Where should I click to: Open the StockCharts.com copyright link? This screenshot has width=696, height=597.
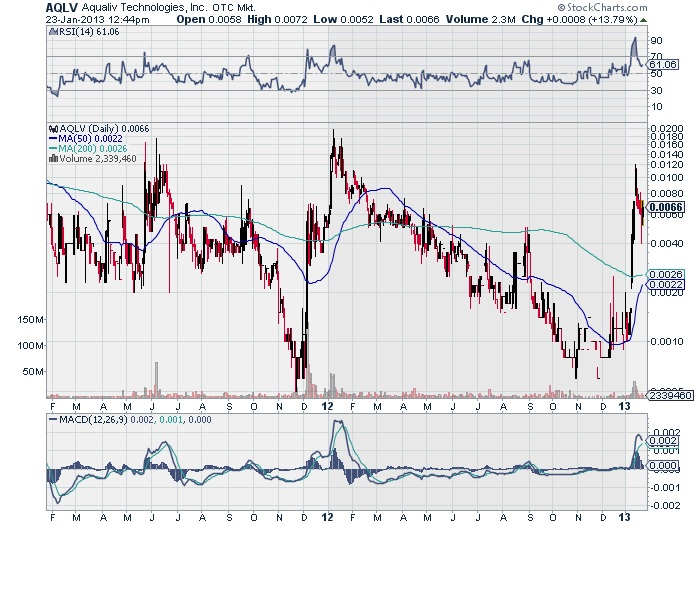602,7
